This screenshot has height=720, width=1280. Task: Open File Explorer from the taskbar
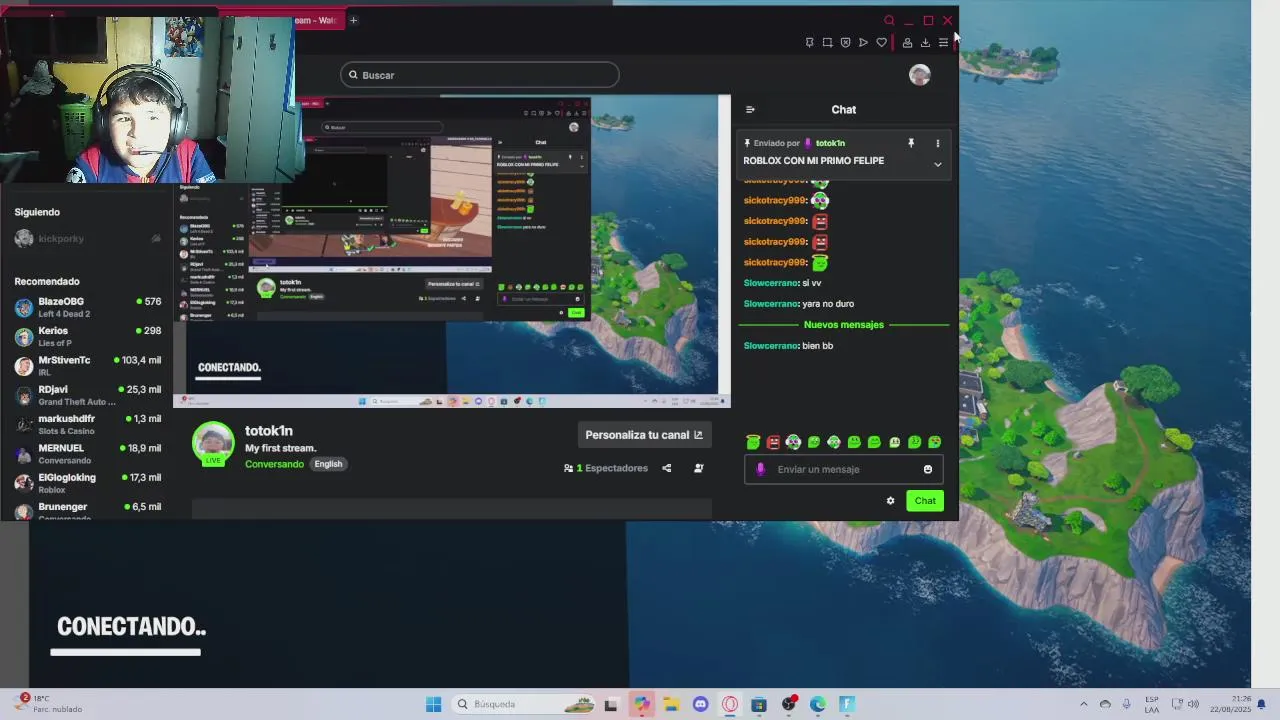670,704
